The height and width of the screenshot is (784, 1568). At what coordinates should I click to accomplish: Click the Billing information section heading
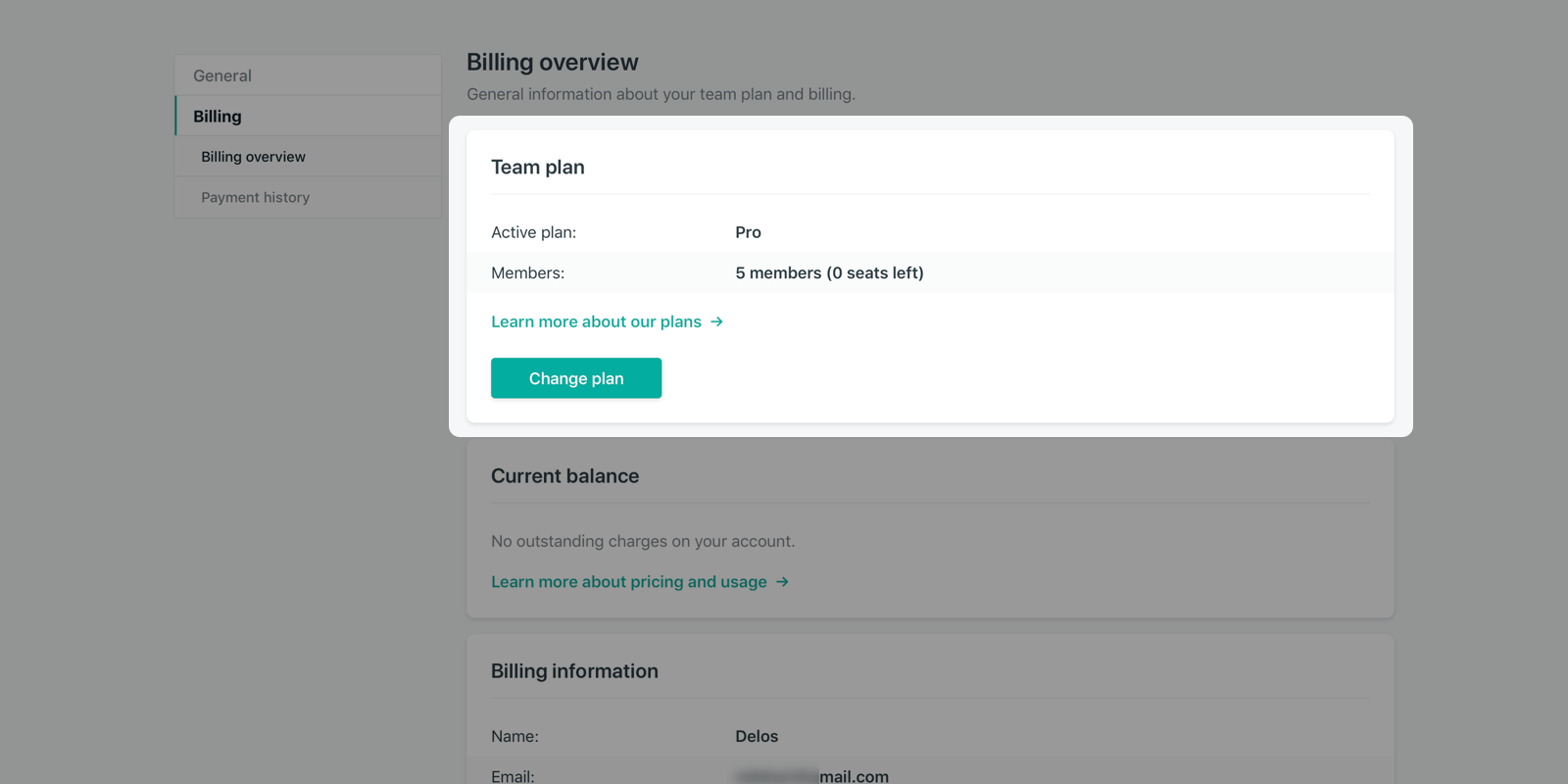pos(574,671)
